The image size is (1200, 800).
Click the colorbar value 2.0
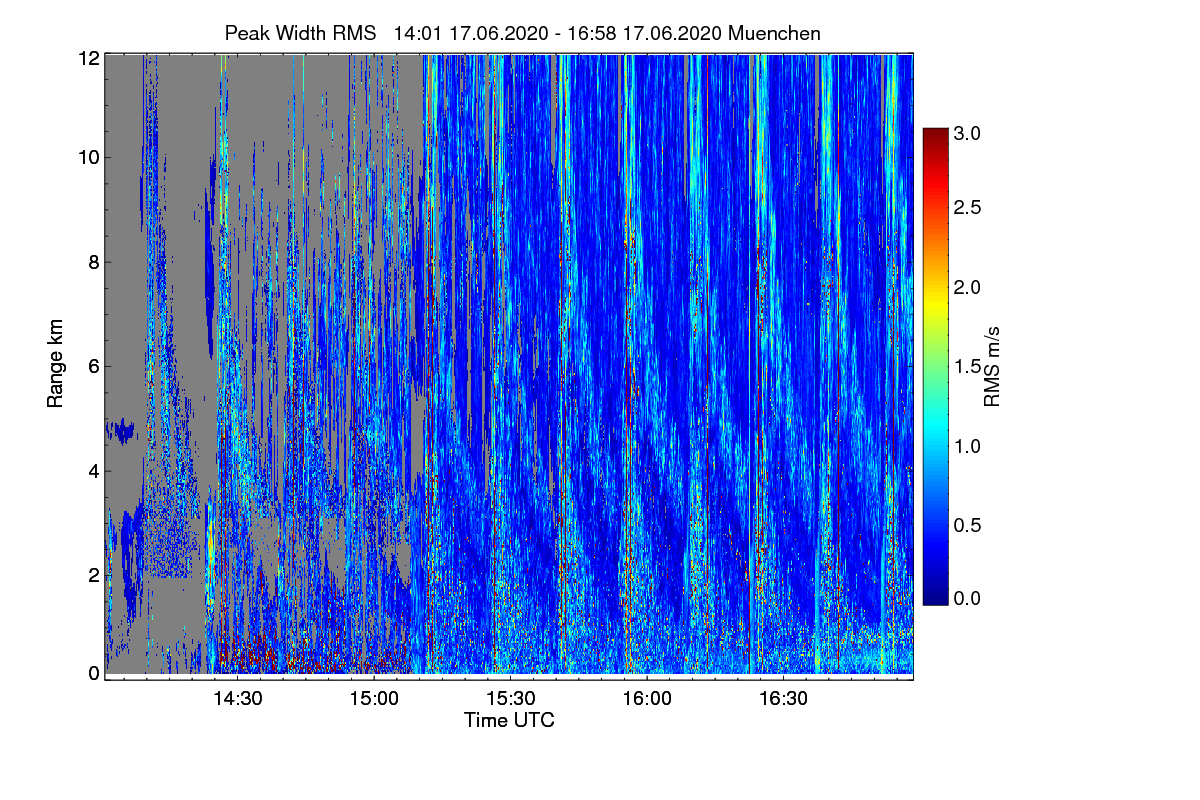(968, 287)
